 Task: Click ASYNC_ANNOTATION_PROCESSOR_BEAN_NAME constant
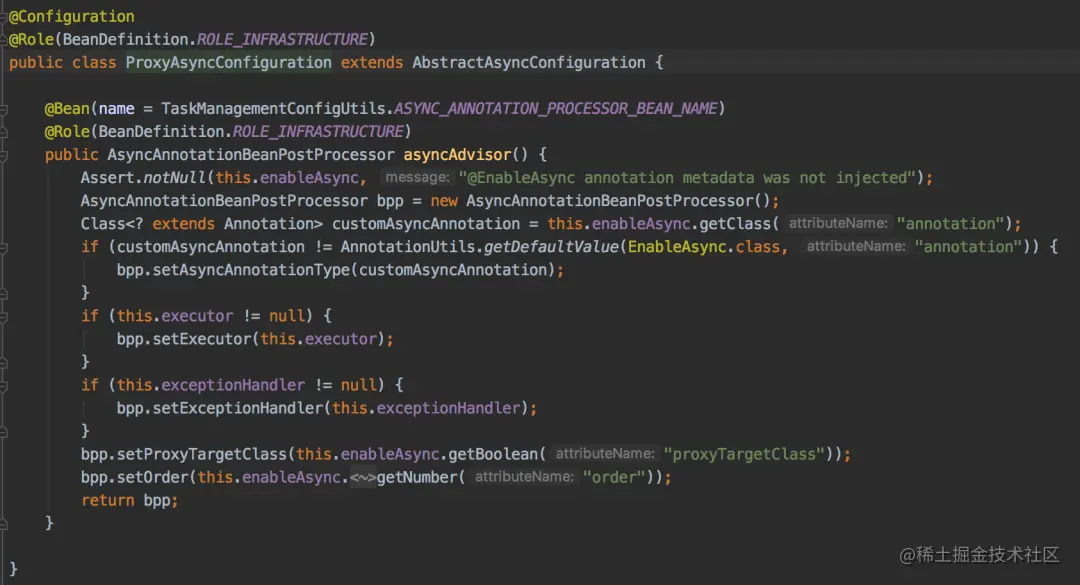556,109
